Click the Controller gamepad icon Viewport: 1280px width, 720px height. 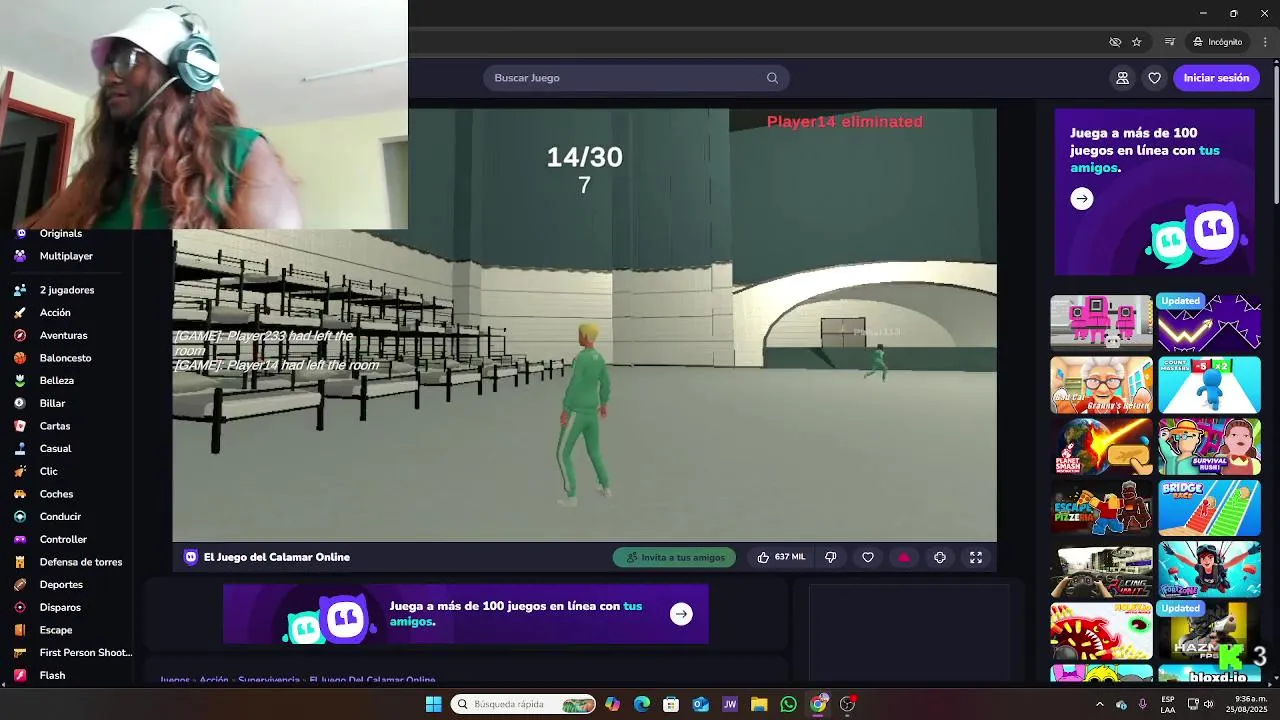(x=20, y=539)
